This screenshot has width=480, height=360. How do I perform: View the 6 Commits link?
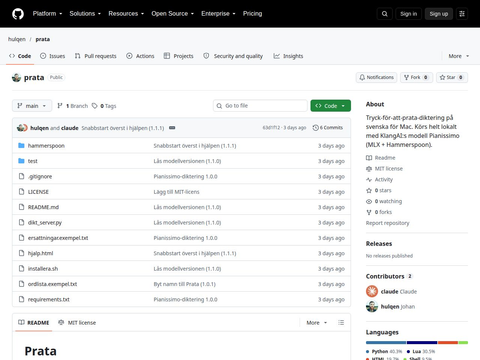tap(328, 128)
